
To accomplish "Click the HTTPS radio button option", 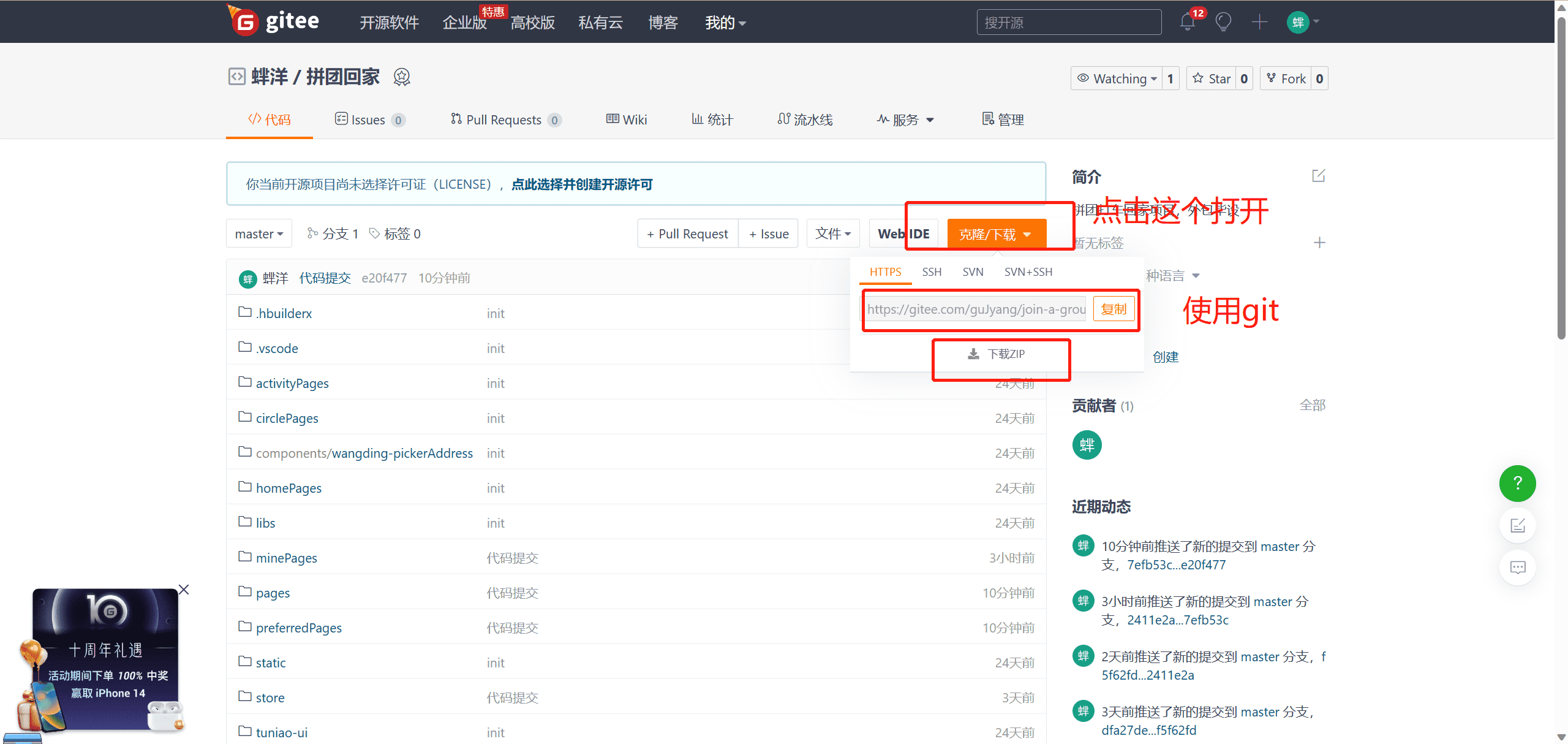I will coord(884,271).
